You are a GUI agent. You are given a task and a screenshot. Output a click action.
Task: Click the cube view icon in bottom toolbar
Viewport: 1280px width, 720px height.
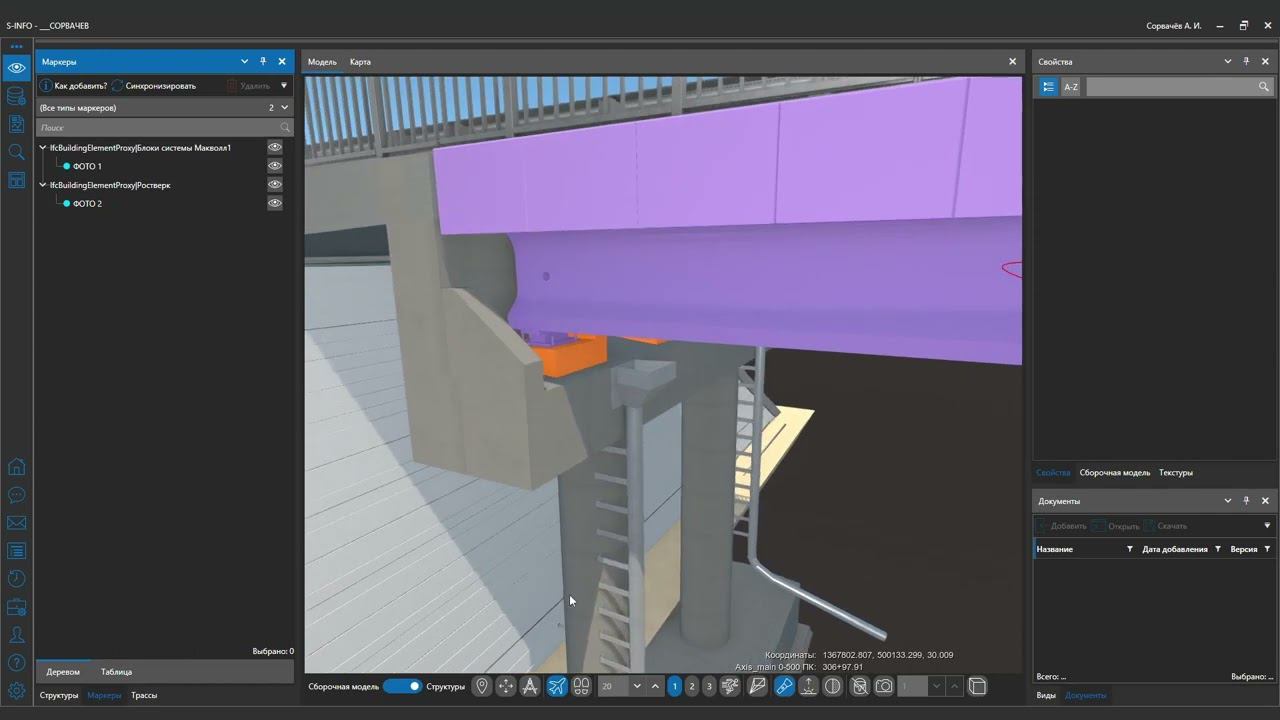977,686
